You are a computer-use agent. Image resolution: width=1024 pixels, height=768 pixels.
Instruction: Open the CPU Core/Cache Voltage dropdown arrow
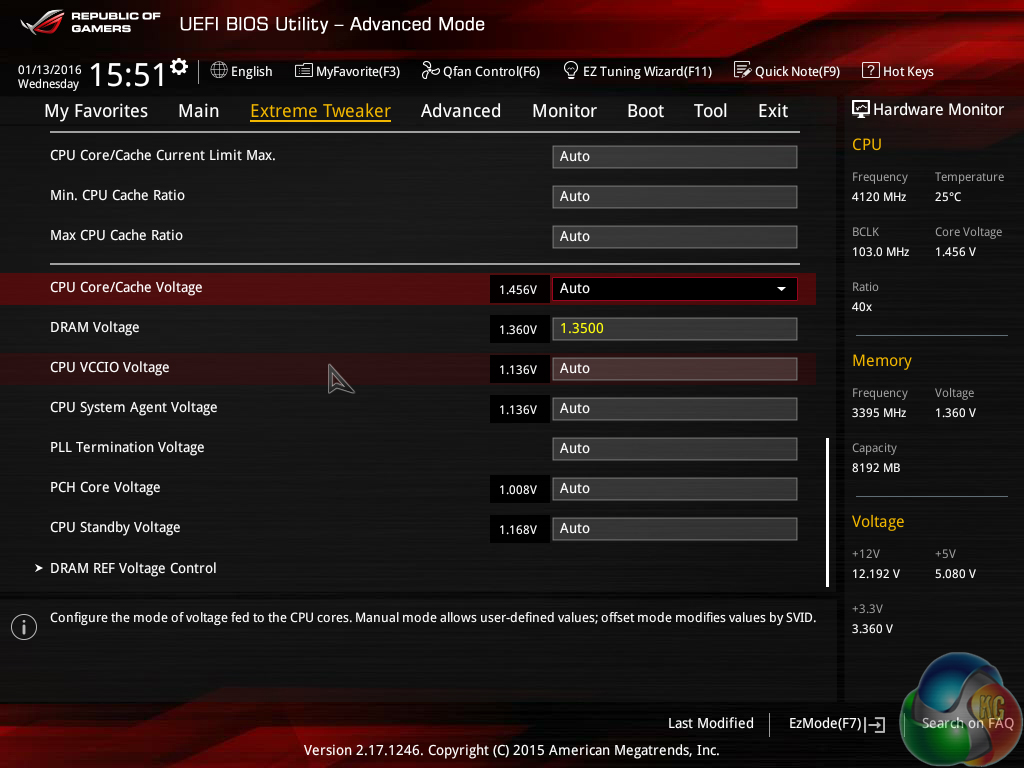(x=781, y=289)
